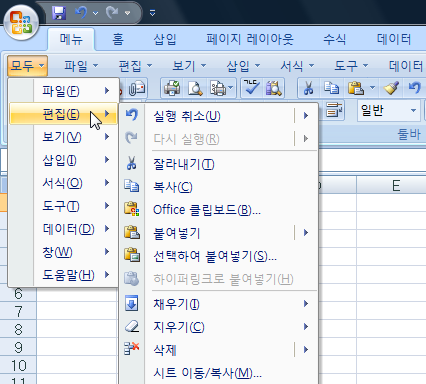Click the undo icon right of format painter
Screen dimensions: 426x384
pos(415,88)
